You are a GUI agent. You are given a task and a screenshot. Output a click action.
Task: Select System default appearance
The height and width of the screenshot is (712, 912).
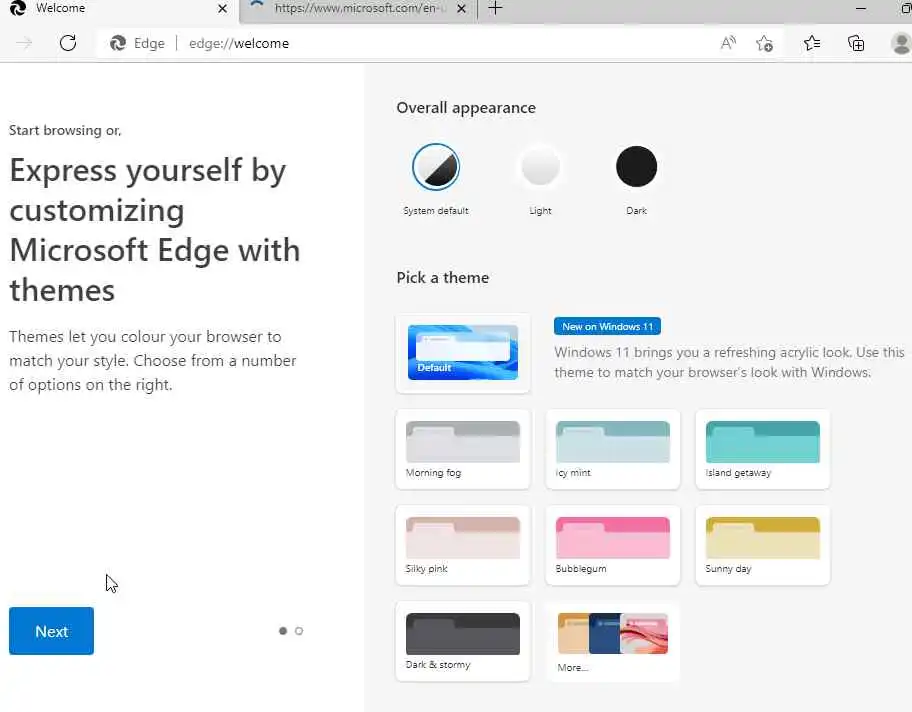(436, 167)
